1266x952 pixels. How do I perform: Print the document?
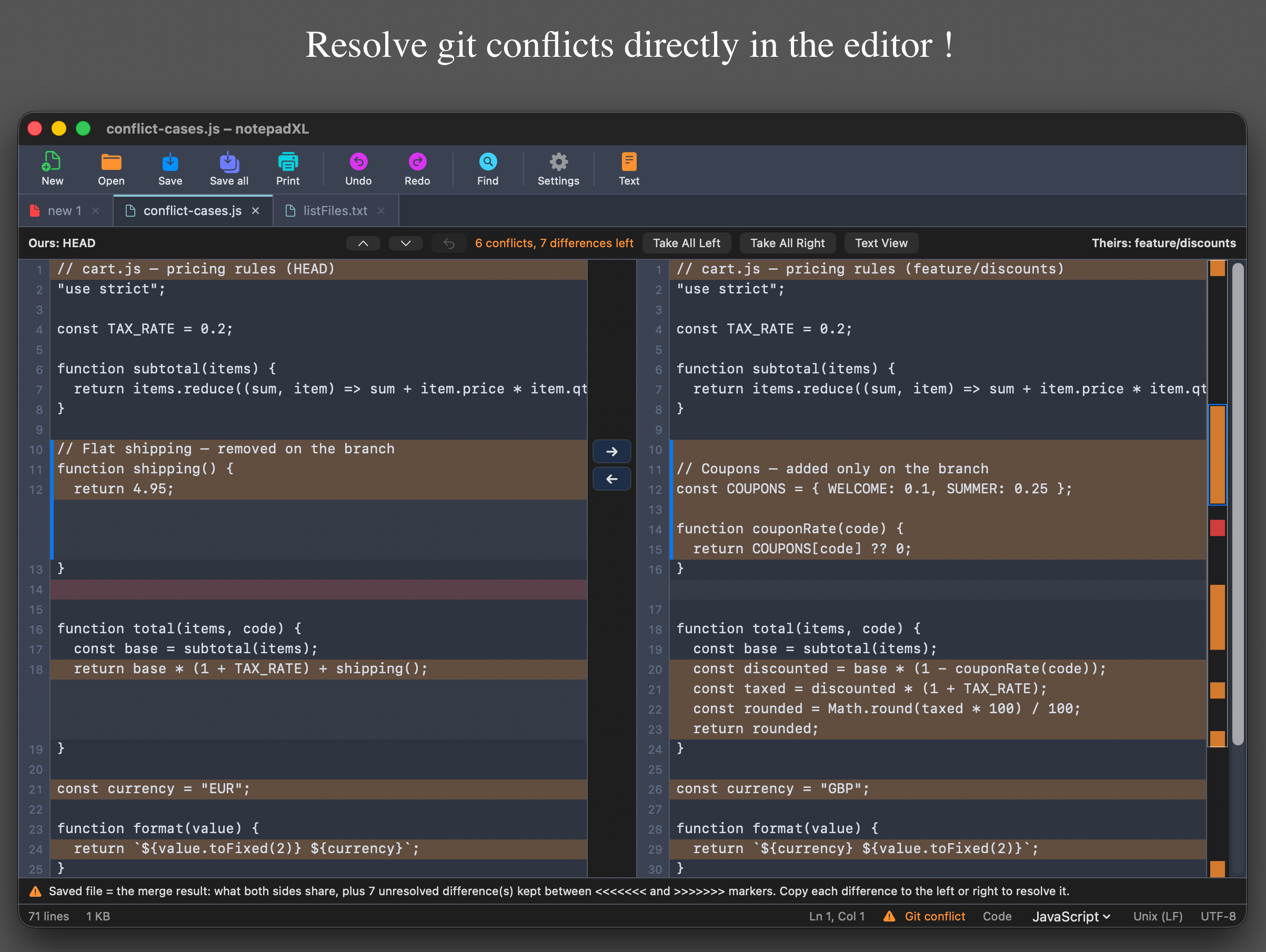pyautogui.click(x=288, y=163)
